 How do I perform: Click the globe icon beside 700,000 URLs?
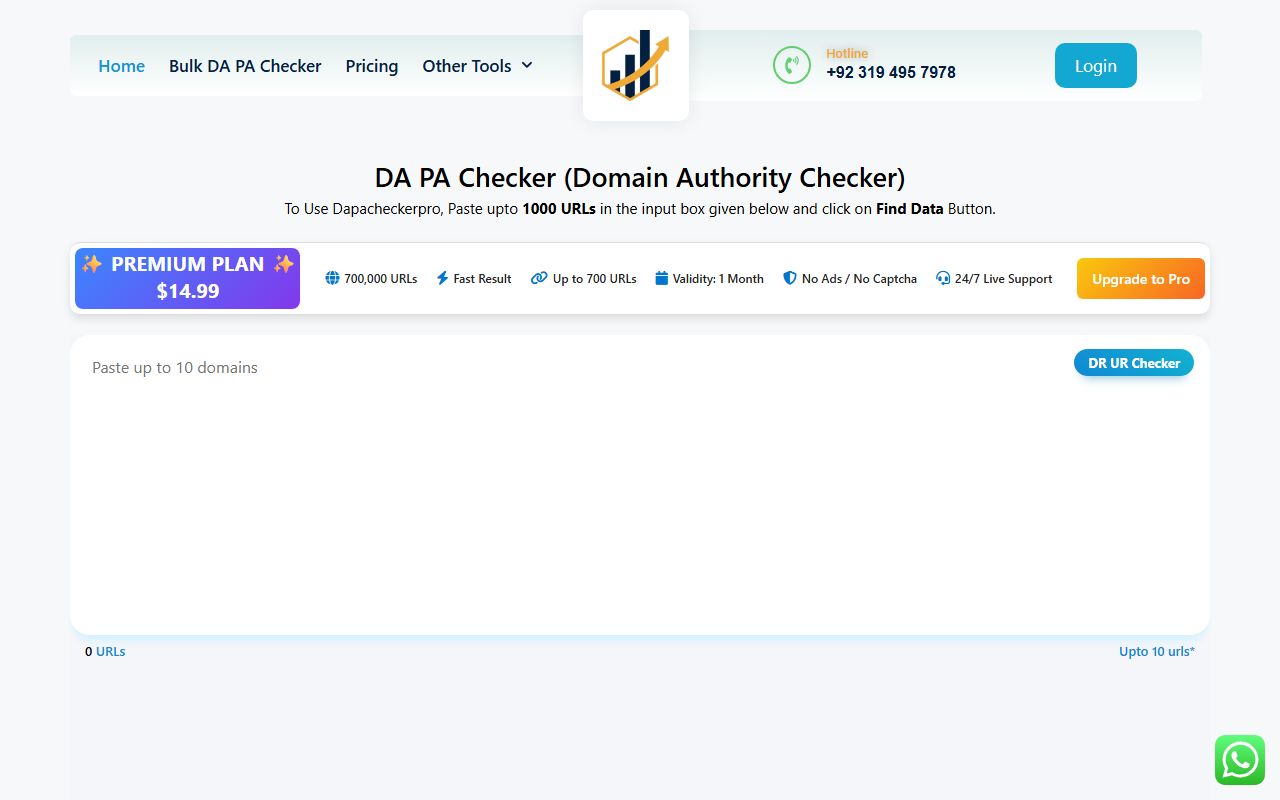[x=332, y=278]
